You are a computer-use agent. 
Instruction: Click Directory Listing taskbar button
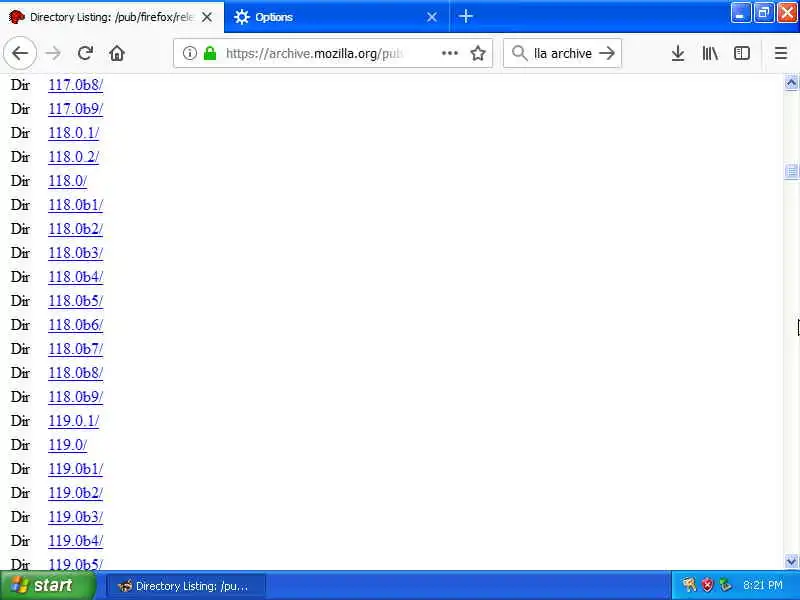[186, 586]
